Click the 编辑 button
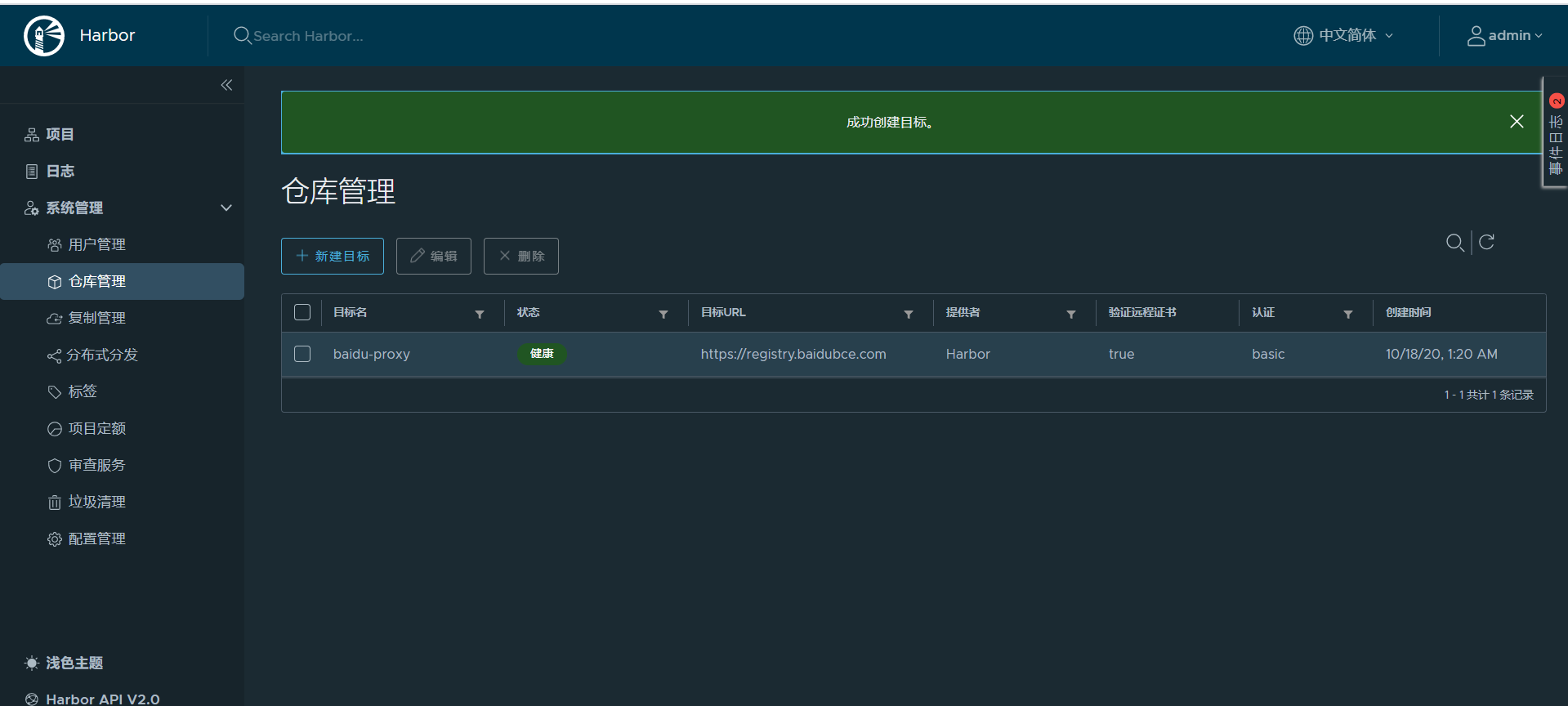 click(x=434, y=256)
